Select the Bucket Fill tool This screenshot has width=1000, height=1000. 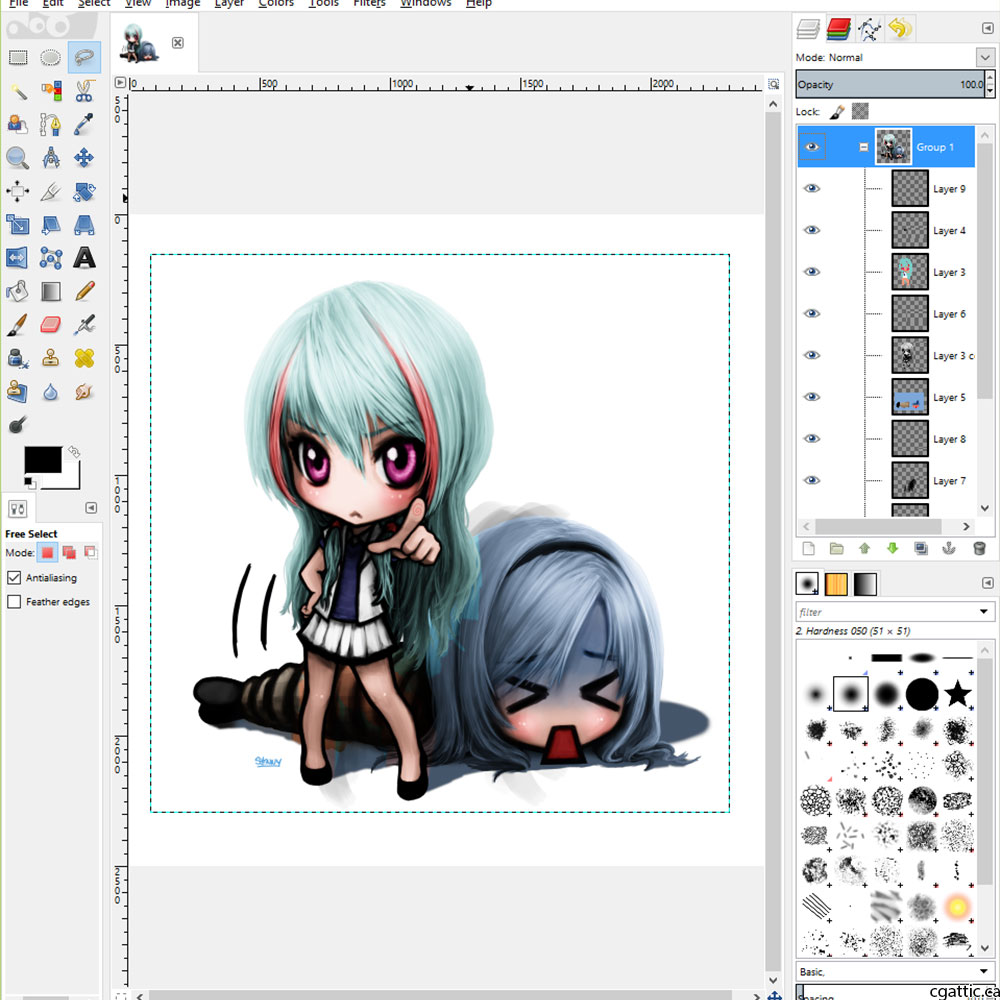(x=18, y=291)
